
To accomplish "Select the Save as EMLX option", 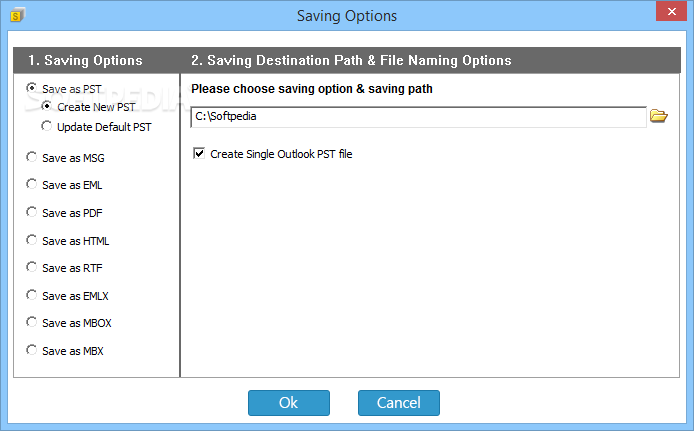I will tap(32, 295).
